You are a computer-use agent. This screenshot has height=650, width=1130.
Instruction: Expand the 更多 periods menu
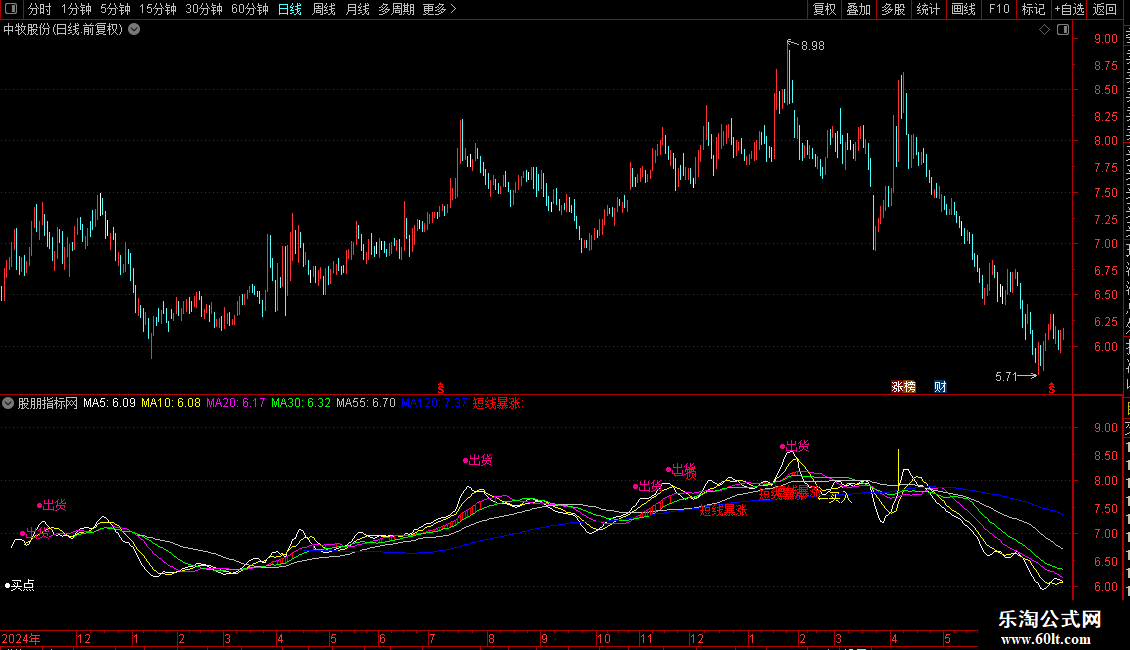(x=440, y=9)
